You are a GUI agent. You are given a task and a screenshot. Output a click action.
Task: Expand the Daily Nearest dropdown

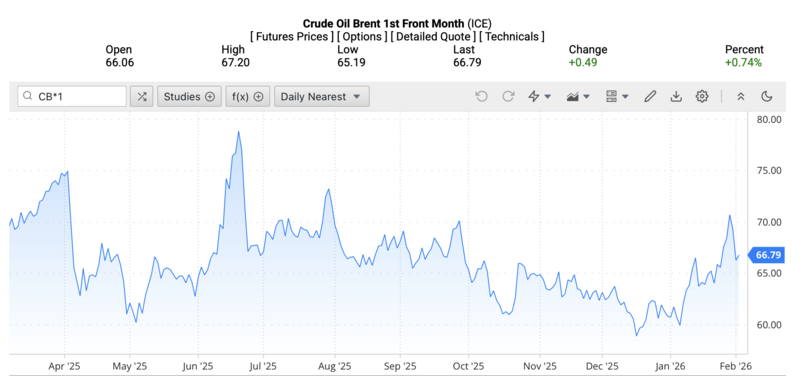[x=321, y=96]
